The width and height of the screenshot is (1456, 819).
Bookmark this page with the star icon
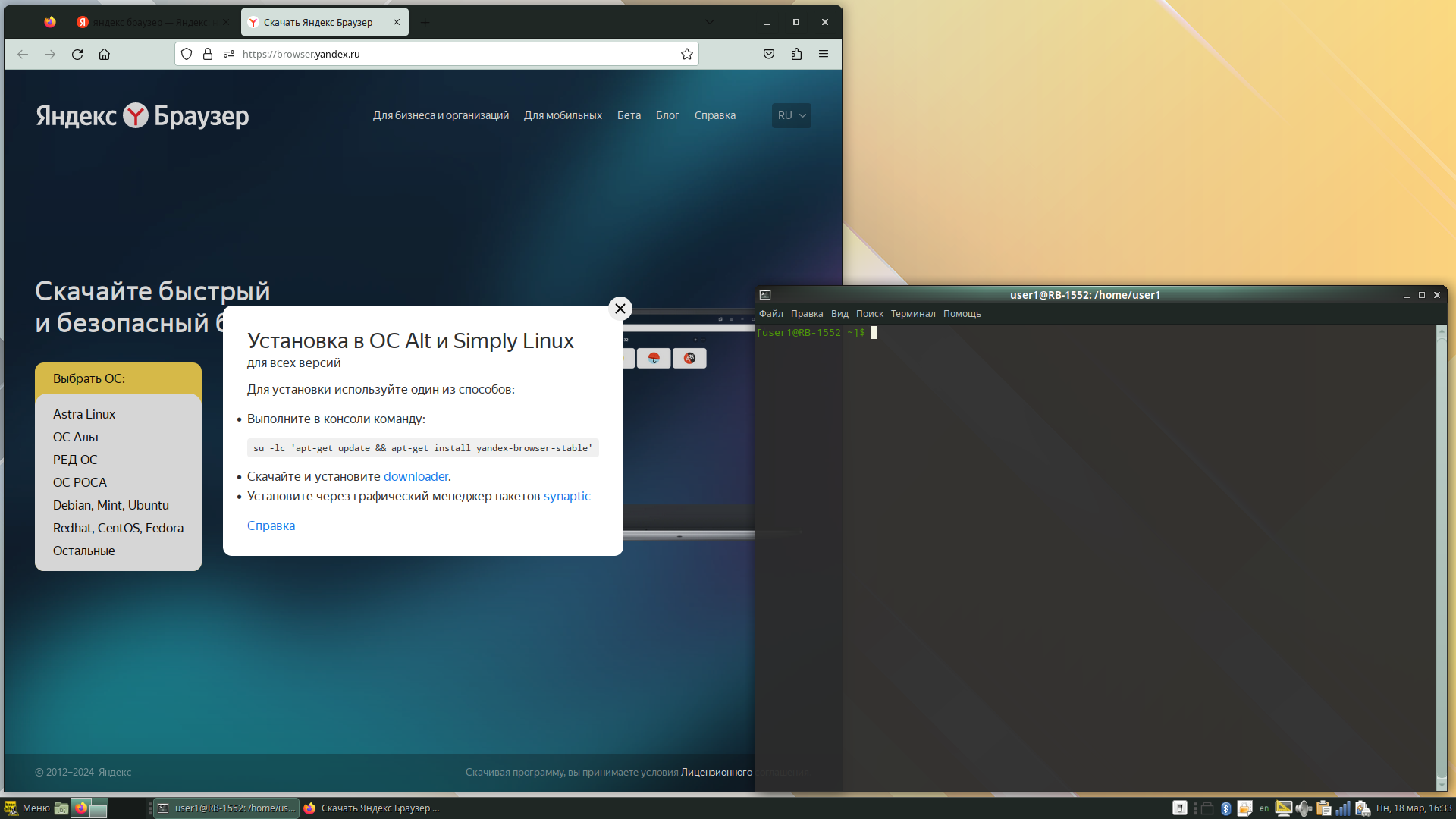687,54
